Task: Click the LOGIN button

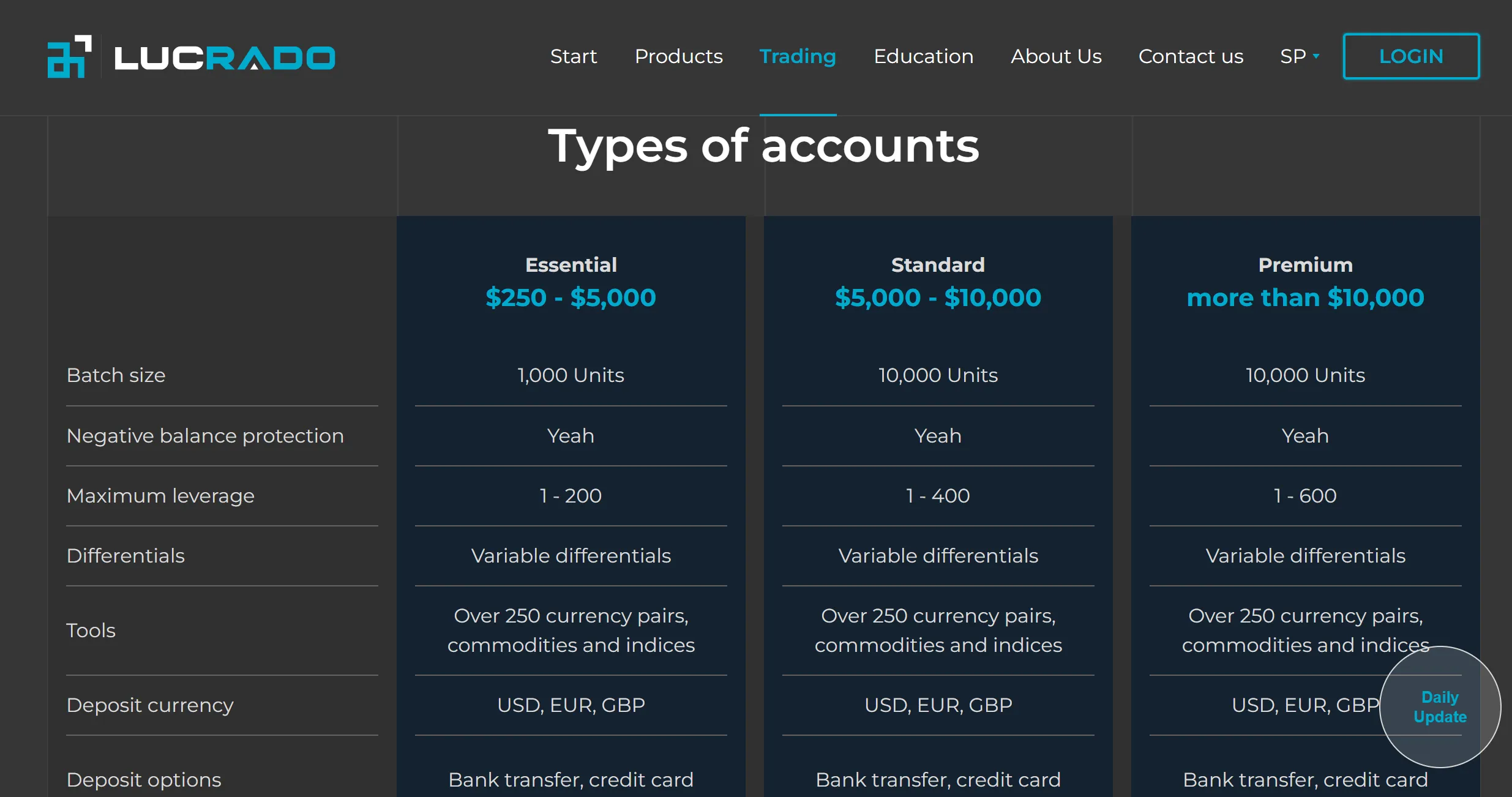Action: click(1411, 56)
